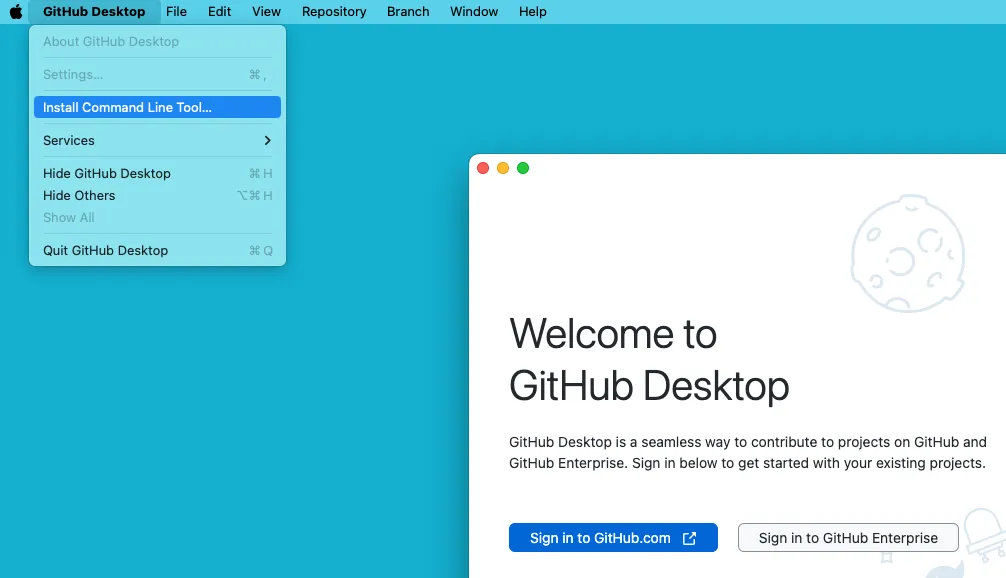
Task: Open the Help menu
Action: 532,12
